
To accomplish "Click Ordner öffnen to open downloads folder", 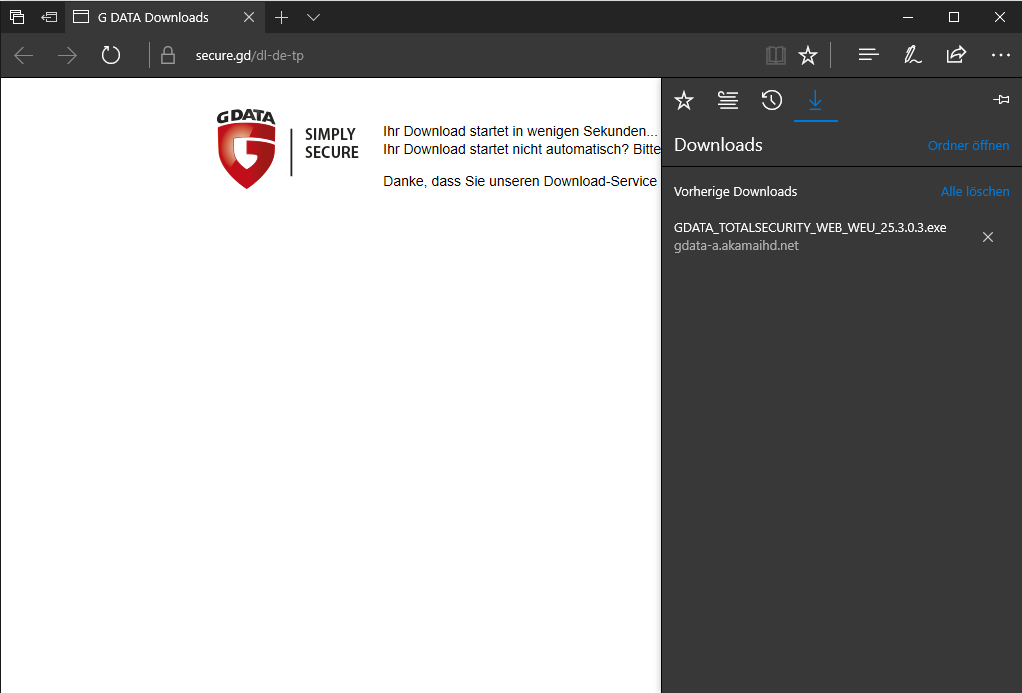I will 968,146.
